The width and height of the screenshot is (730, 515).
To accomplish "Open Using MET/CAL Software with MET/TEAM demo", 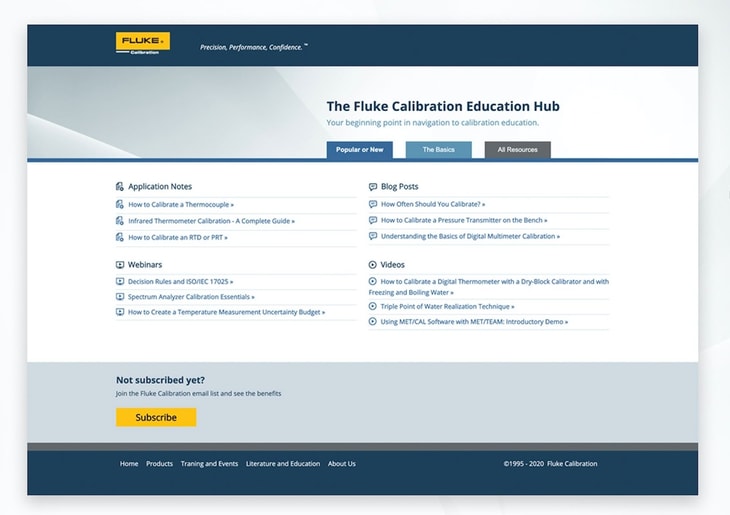I will (x=474, y=322).
